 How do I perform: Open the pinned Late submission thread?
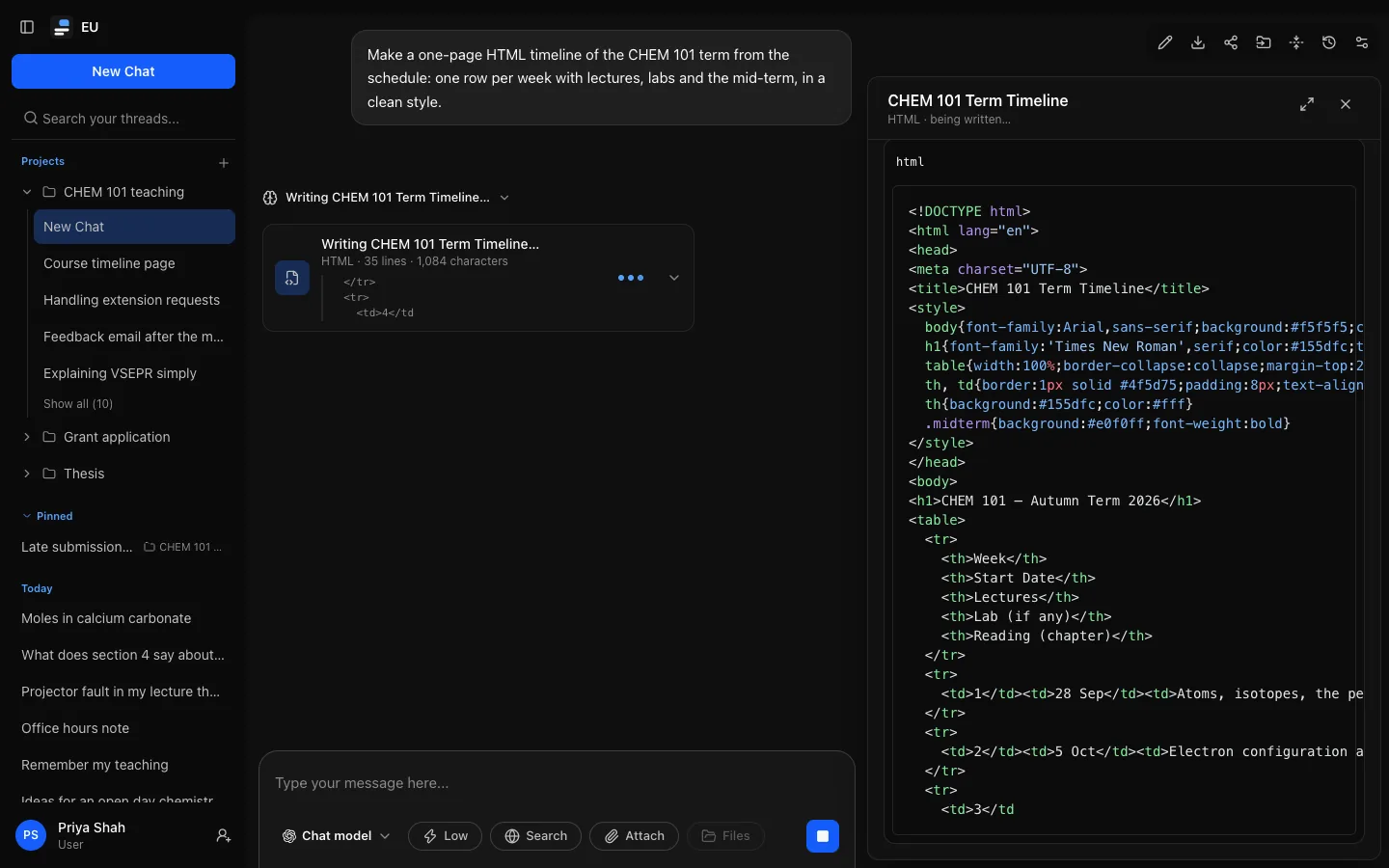coord(123,547)
